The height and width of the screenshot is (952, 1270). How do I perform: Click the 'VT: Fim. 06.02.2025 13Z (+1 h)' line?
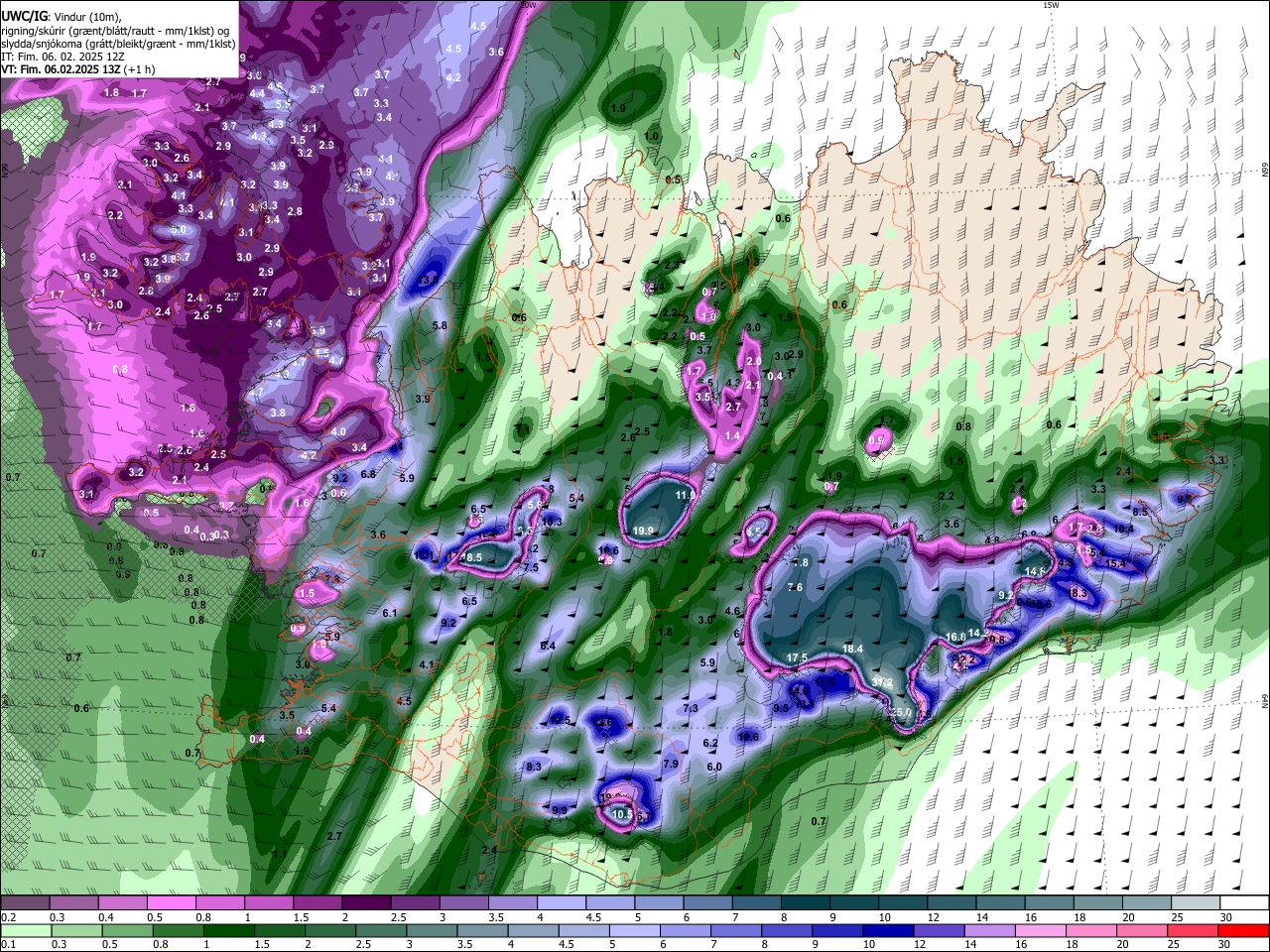(77, 69)
